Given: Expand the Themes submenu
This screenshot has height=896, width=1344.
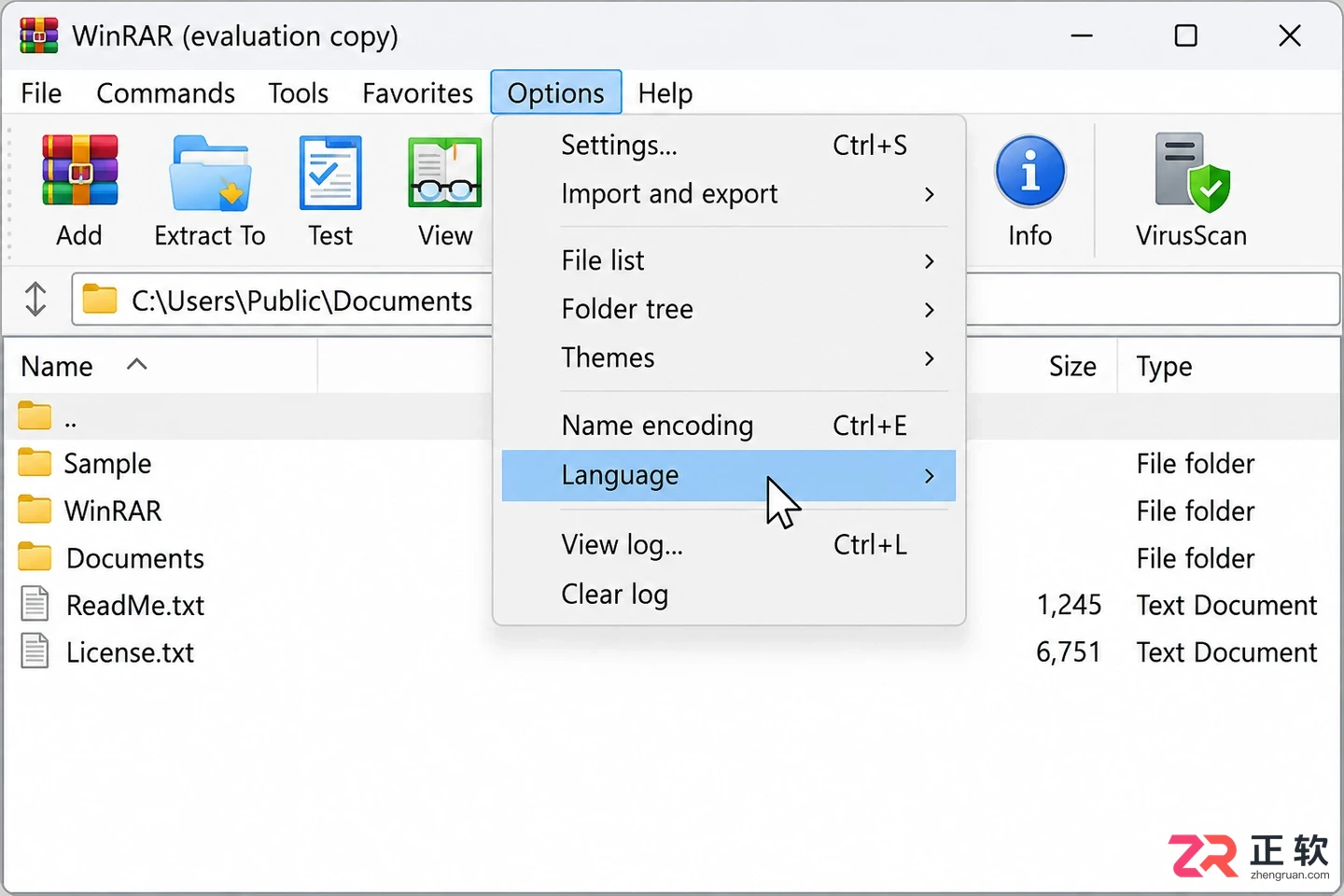Looking at the screenshot, I should point(728,358).
